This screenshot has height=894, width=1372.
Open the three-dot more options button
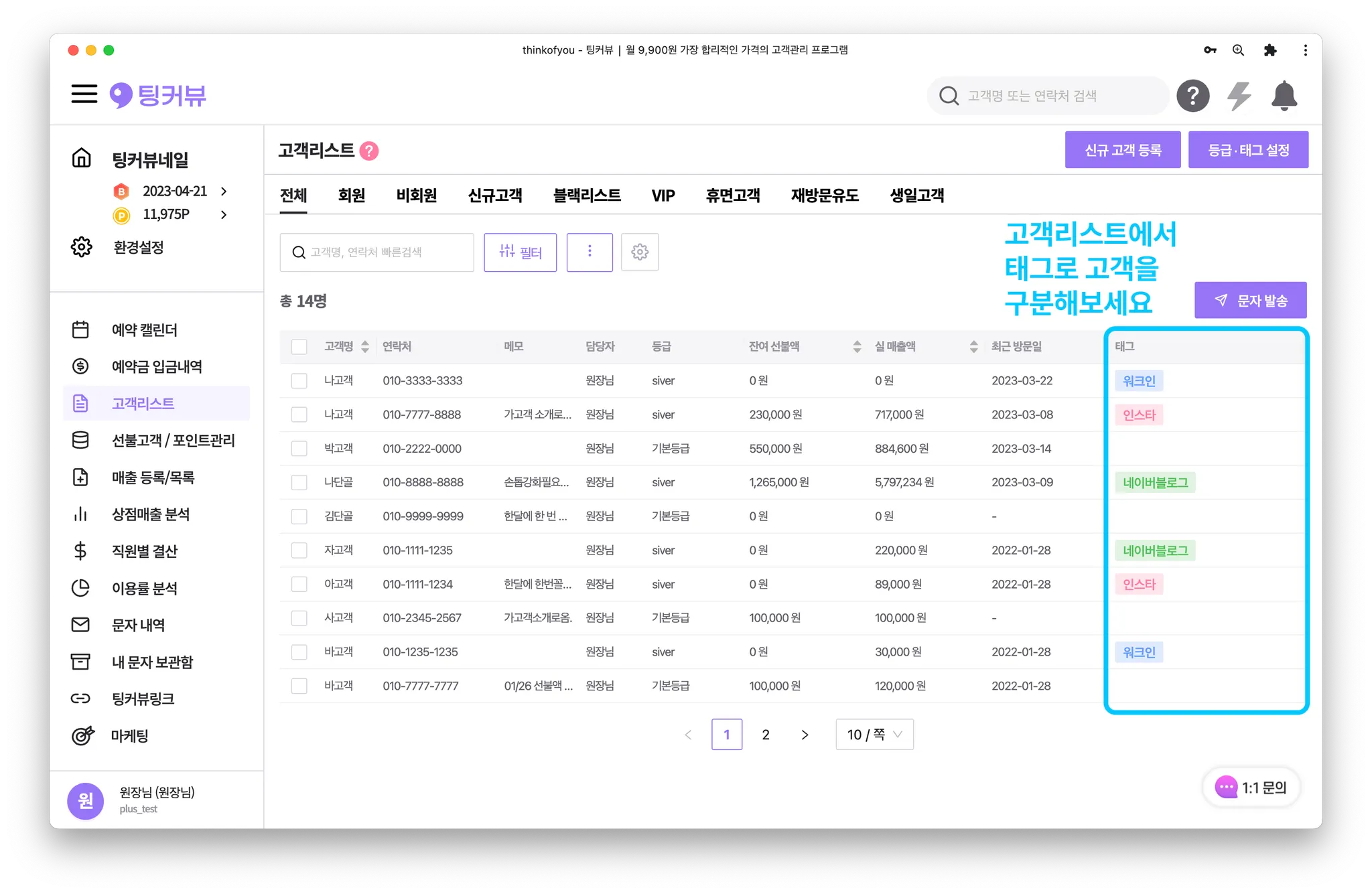click(589, 252)
